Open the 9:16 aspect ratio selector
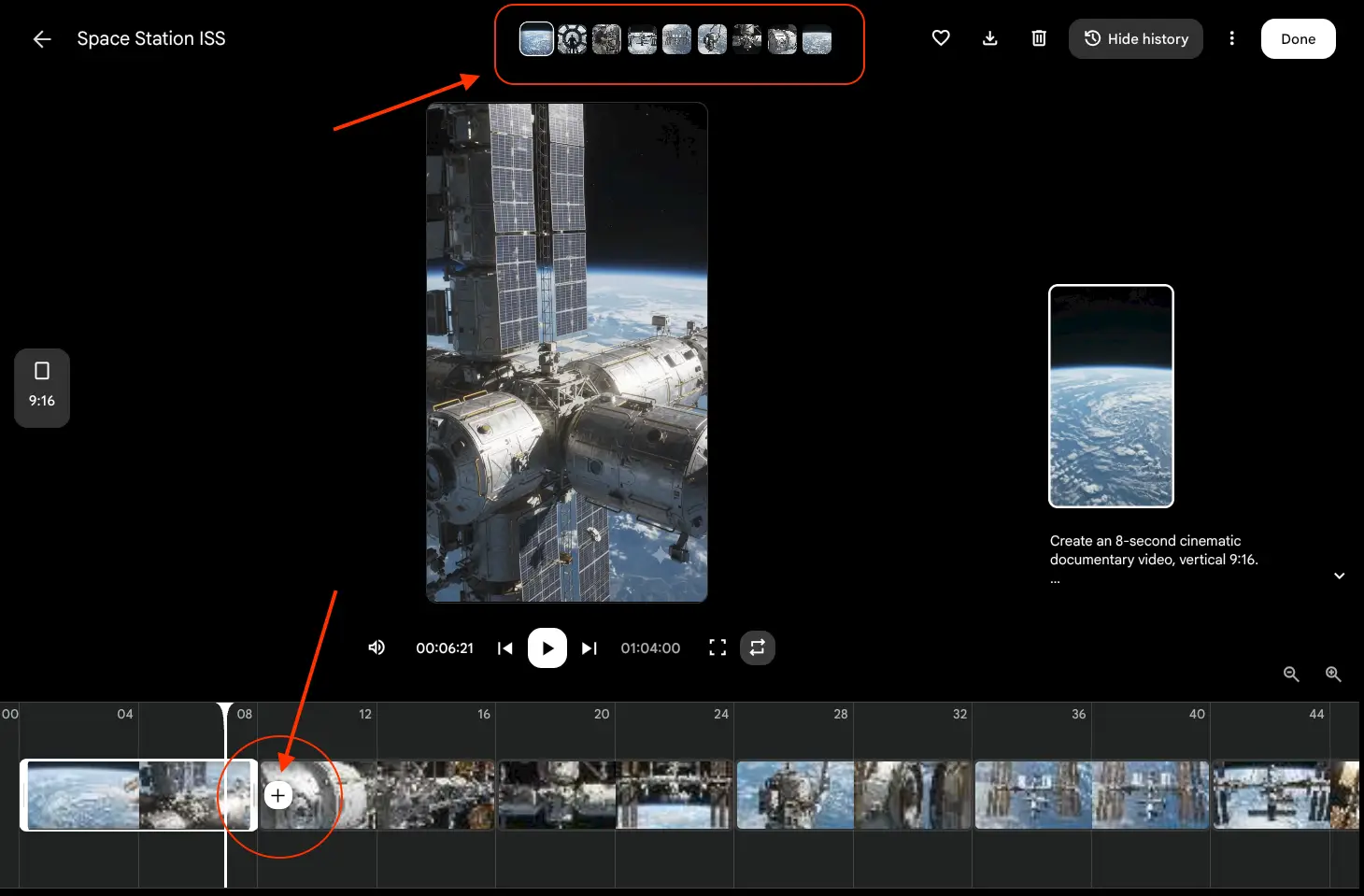The height and width of the screenshot is (896, 1364). pos(42,388)
